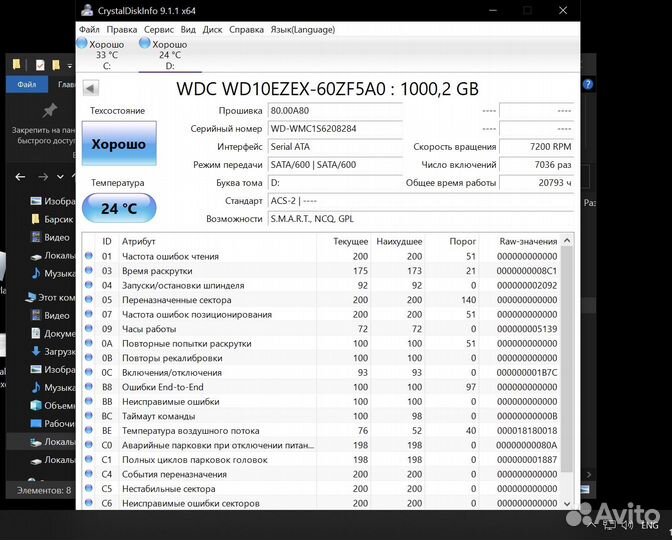Click the Музыка folder icon in Explorer sidebar
The height and width of the screenshot is (540, 672).
(35, 273)
